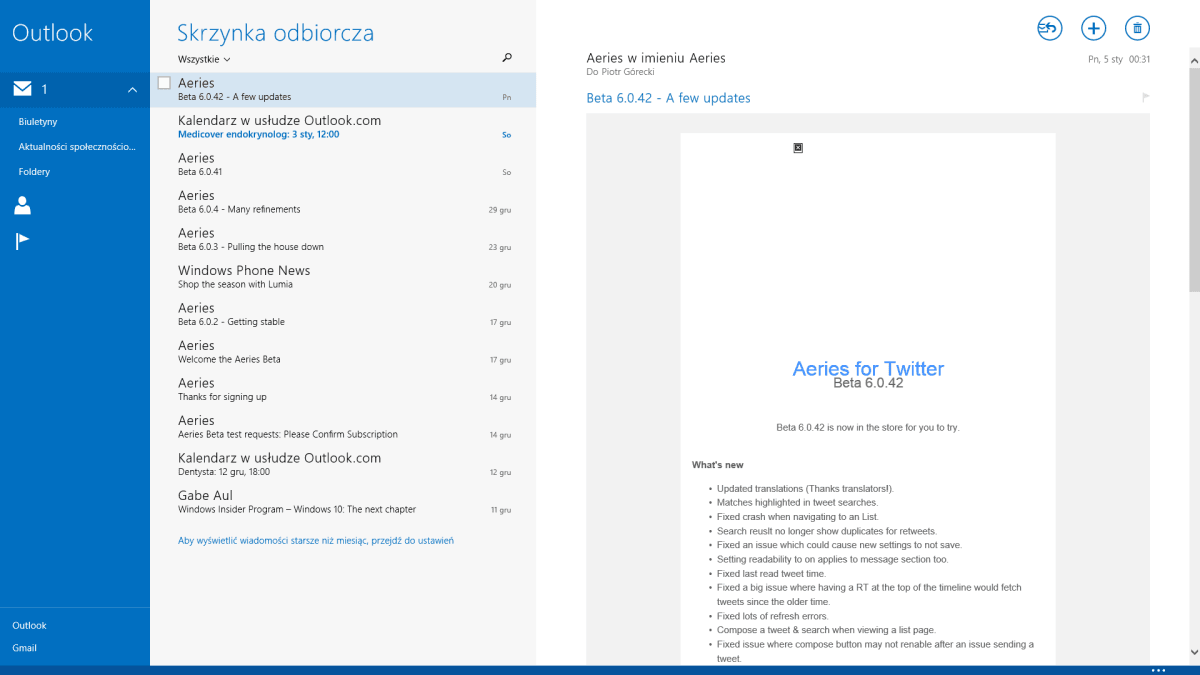Expand the Wszystkie filter dropdown

pos(204,59)
